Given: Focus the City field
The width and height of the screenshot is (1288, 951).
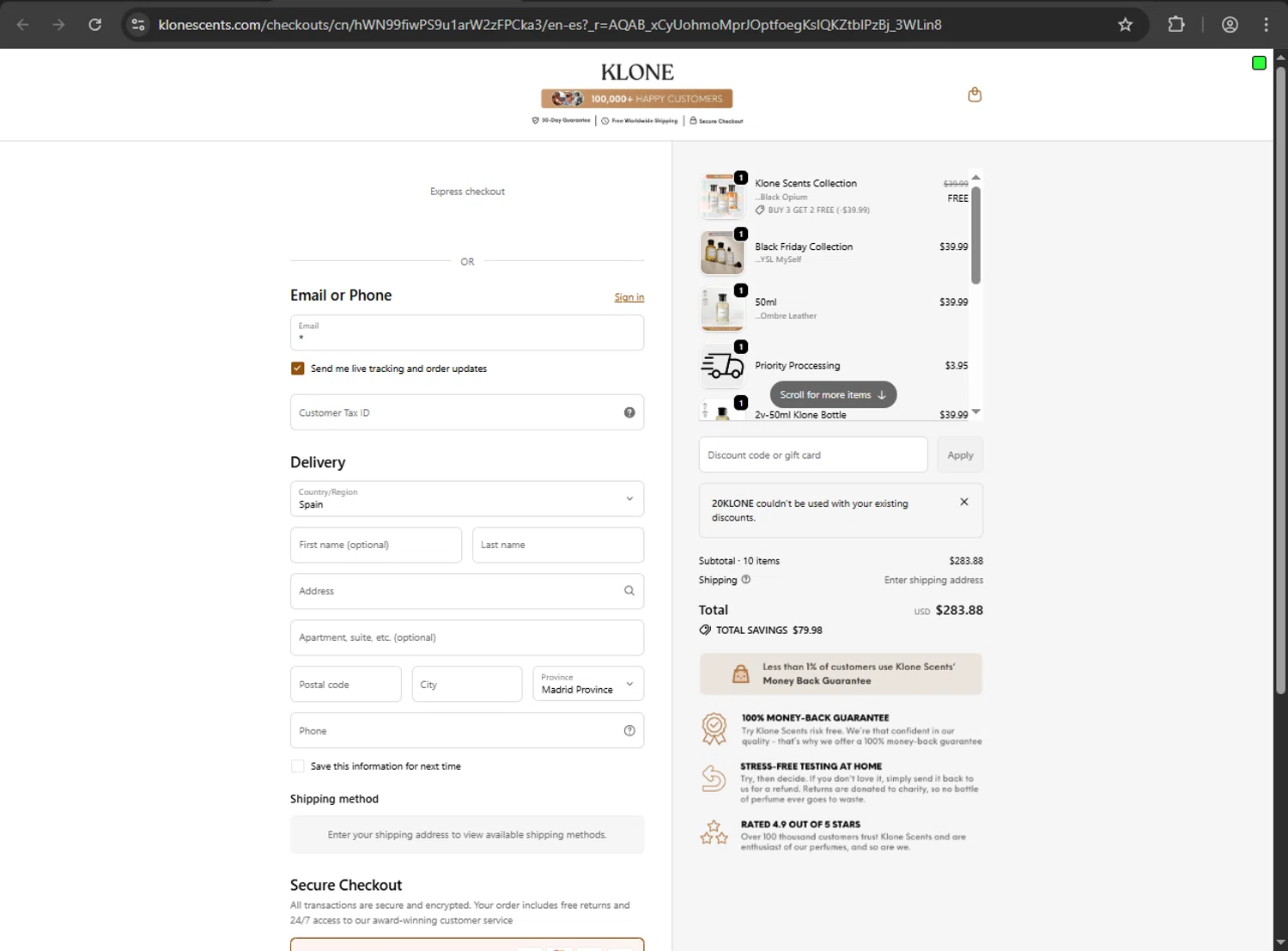Looking at the screenshot, I should pyautogui.click(x=467, y=685).
